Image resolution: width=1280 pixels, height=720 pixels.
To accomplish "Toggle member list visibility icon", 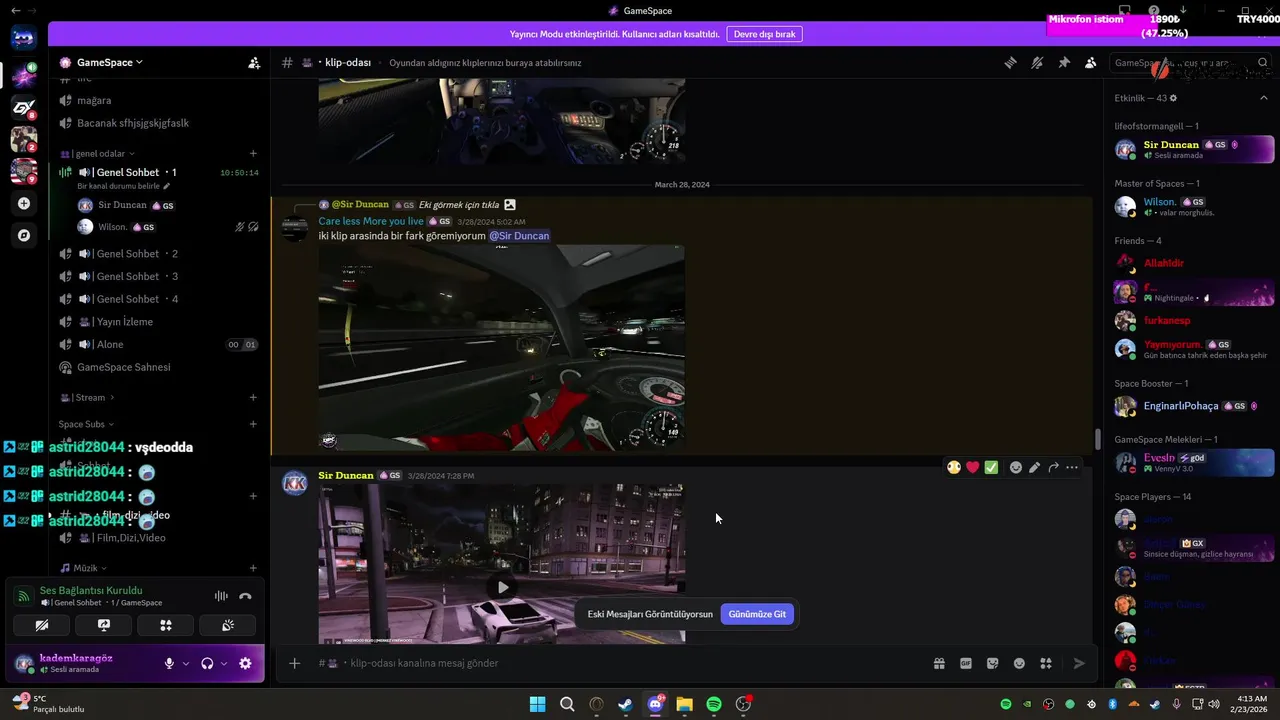I will pyautogui.click(x=1091, y=62).
